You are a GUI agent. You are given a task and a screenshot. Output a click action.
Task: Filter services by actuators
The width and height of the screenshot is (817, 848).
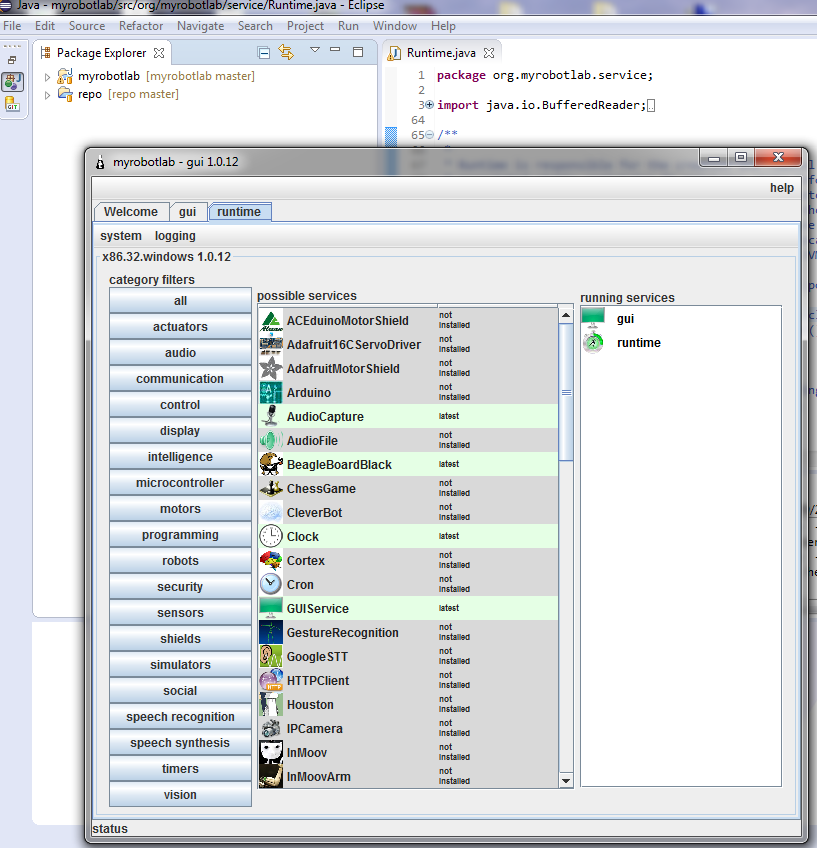click(x=180, y=327)
